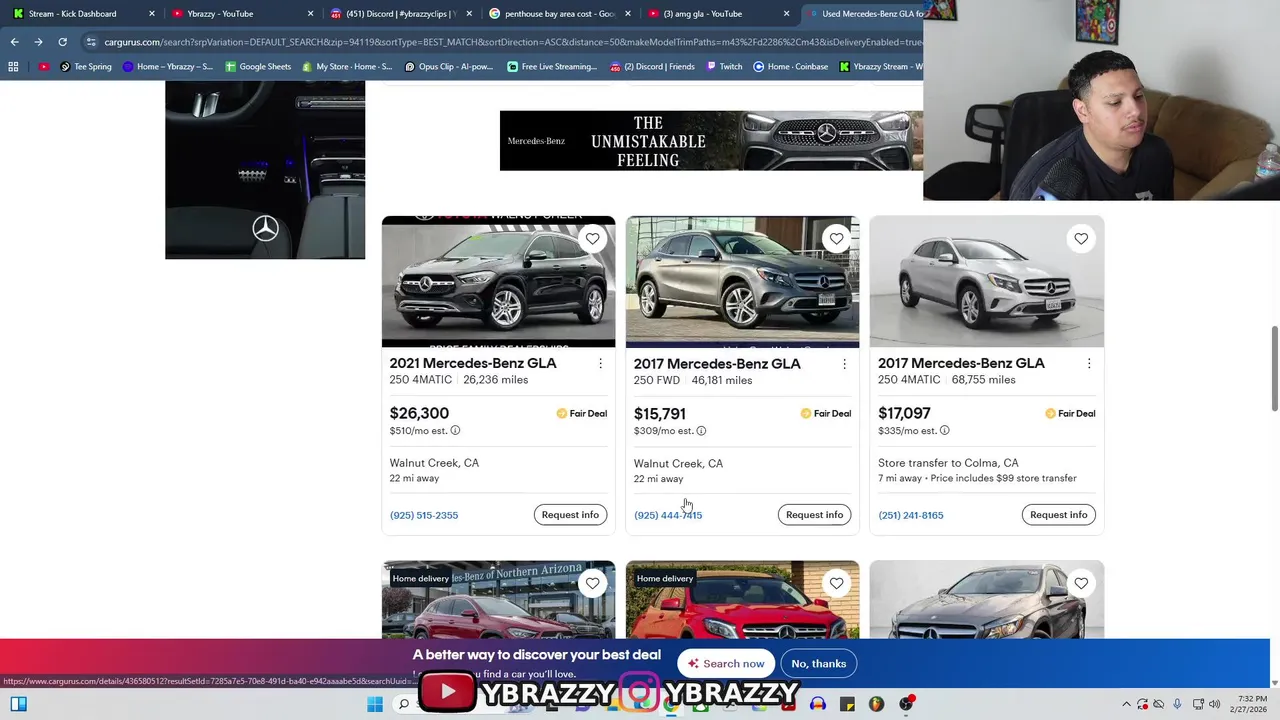Open the gray 2017 GLA FWD photo
This screenshot has width=1280, height=720.
[742, 282]
